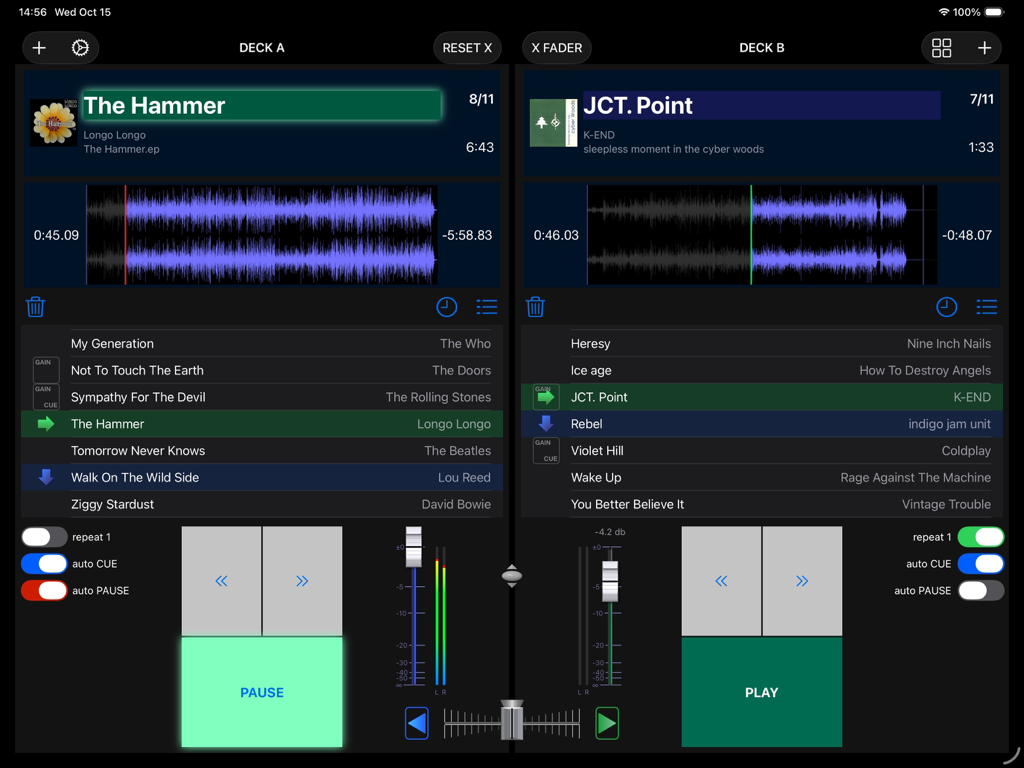Disable auto PAUSE on Deck A
Screen dimensions: 1024x768
point(44,590)
